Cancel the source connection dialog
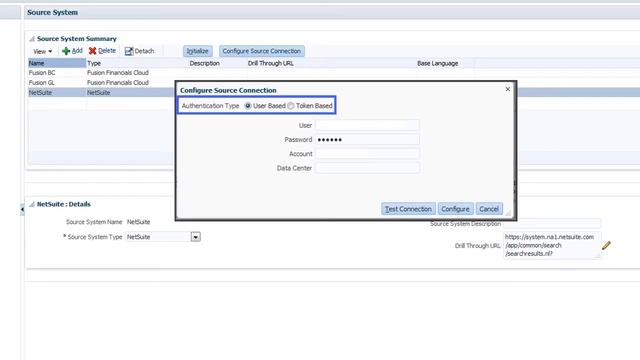Screen dimensions: 640x360 pyautogui.click(x=489, y=209)
